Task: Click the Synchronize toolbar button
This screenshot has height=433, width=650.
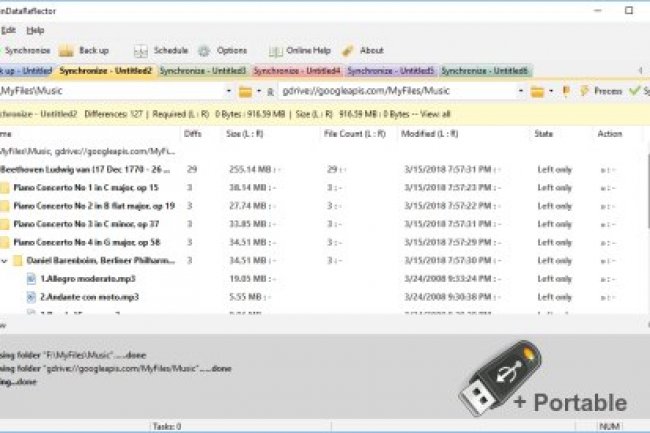Action: [x=28, y=50]
